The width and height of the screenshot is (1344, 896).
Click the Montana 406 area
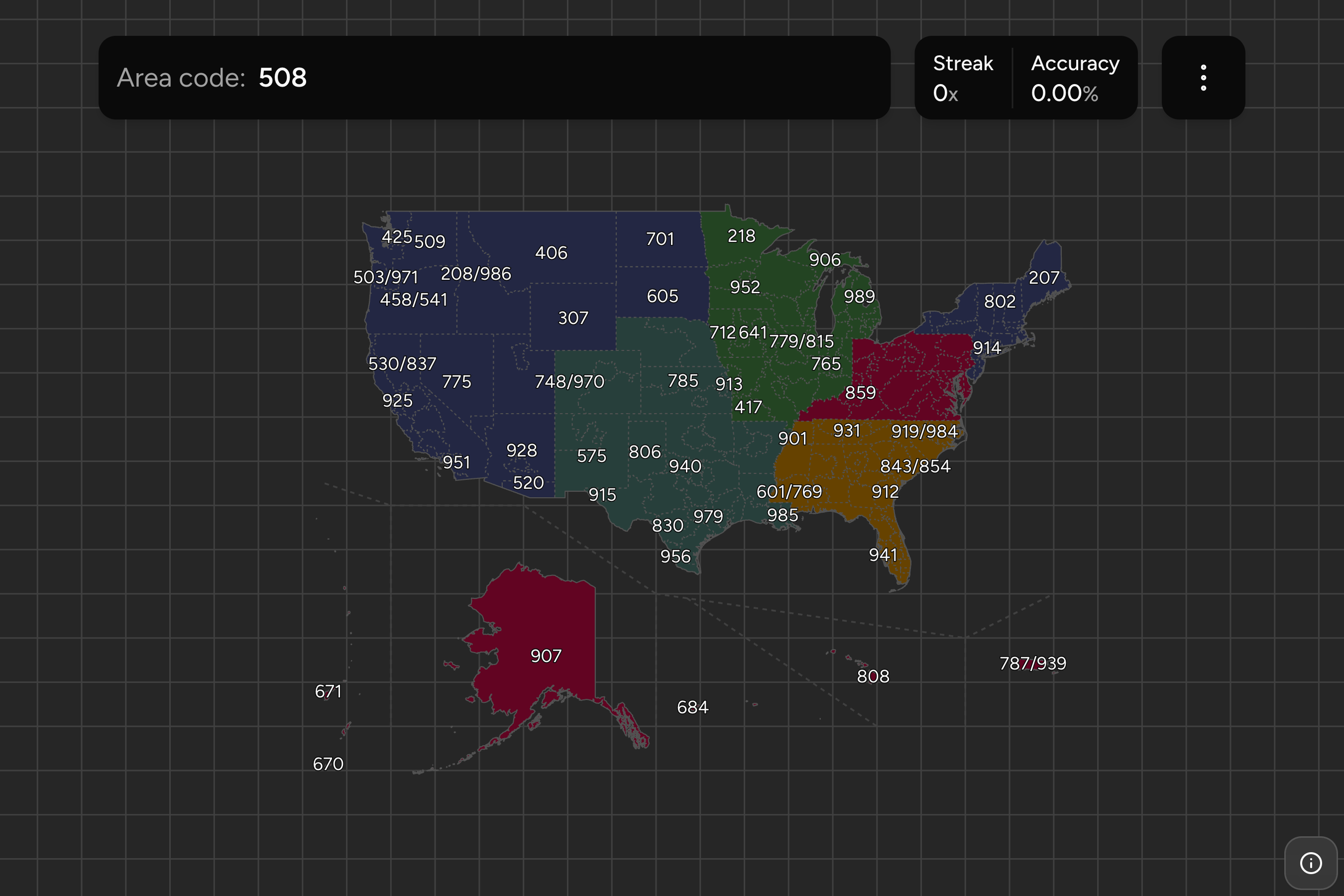[x=551, y=252]
